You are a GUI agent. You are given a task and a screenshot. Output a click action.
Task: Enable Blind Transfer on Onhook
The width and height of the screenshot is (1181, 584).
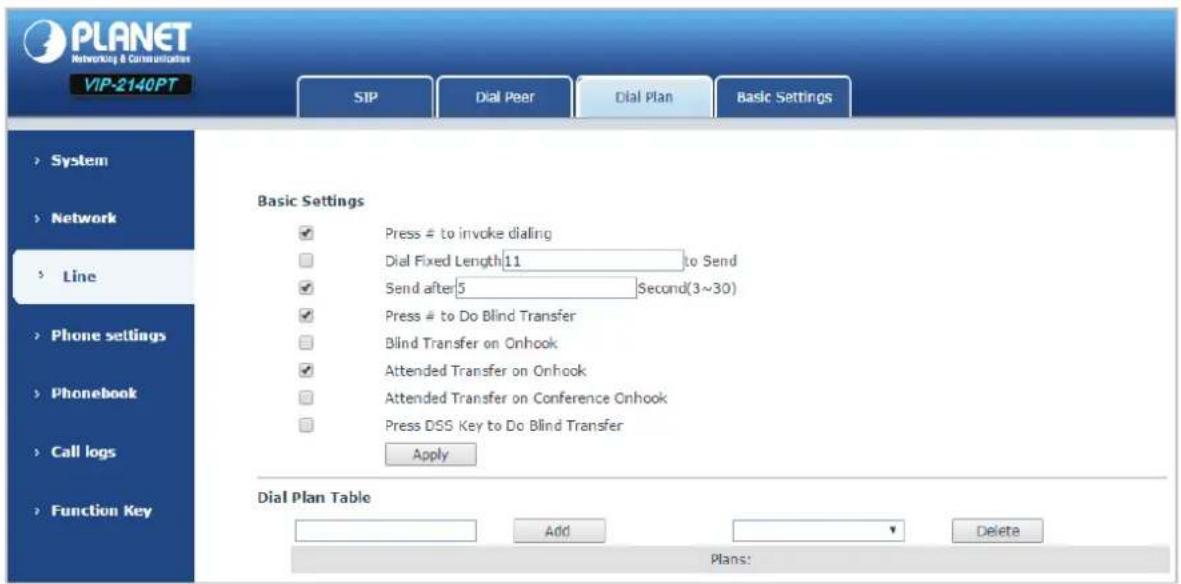click(306, 343)
